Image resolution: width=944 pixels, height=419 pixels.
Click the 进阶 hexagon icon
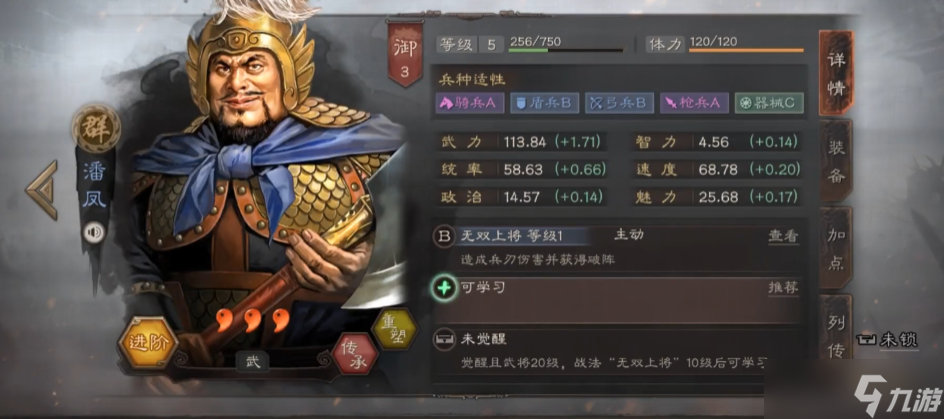[x=148, y=344]
